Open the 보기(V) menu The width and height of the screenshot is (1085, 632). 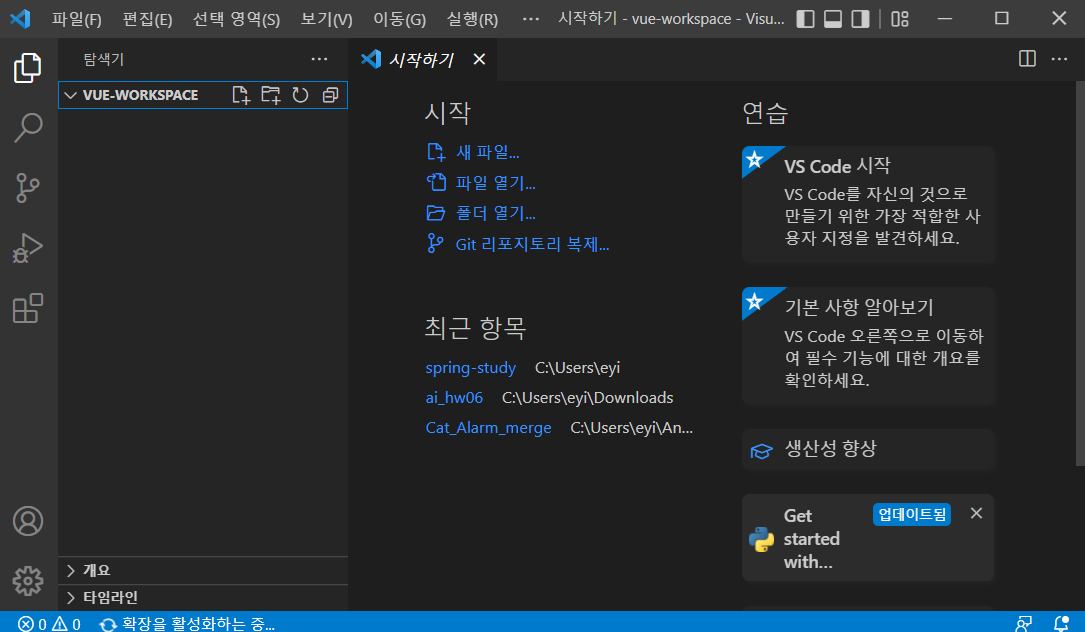coord(326,19)
